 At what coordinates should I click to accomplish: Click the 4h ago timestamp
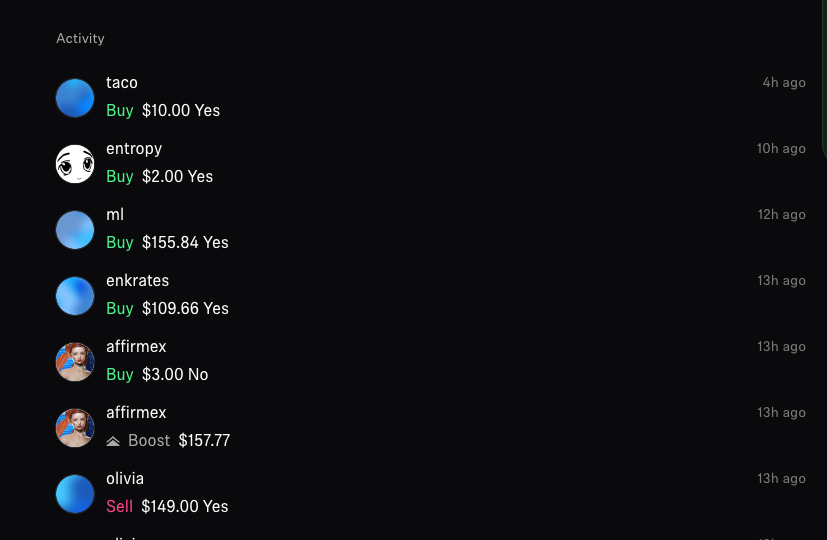point(784,83)
